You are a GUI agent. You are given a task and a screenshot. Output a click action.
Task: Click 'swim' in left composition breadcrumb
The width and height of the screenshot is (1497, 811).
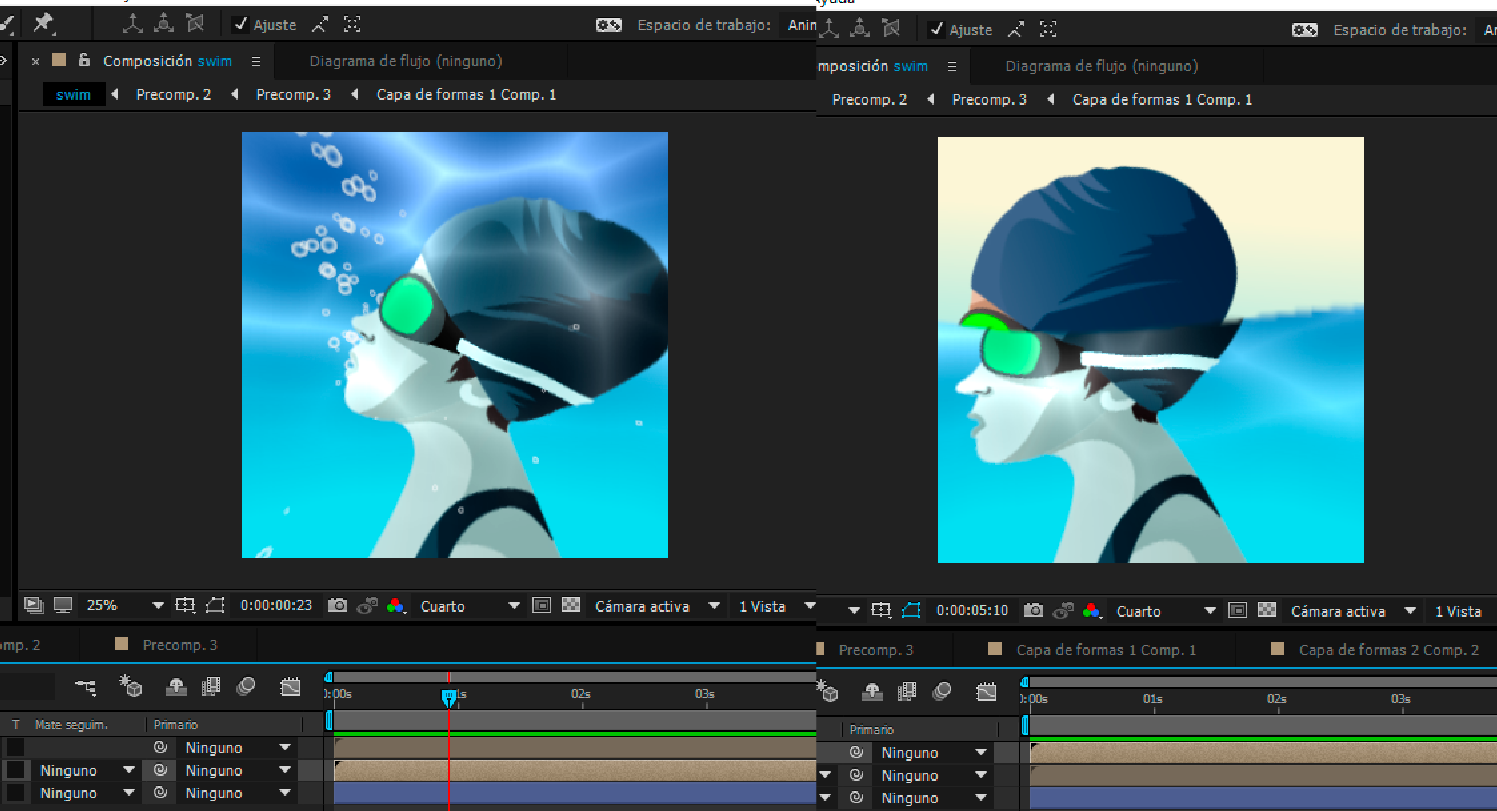(x=73, y=95)
